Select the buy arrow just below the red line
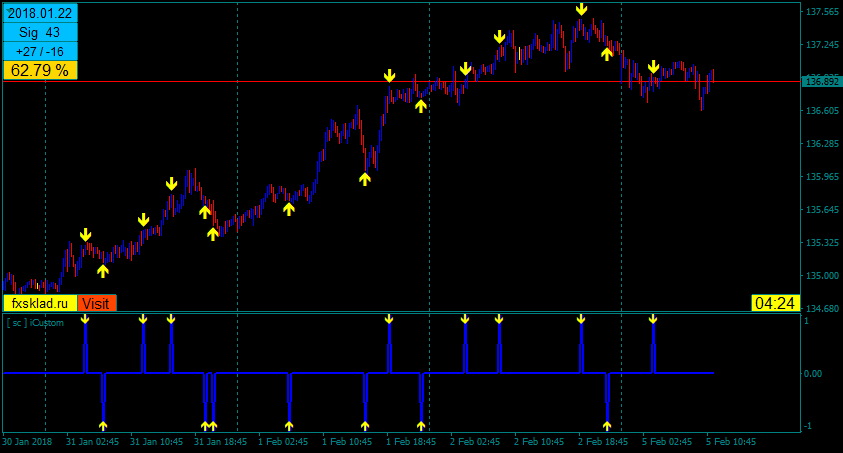The height and width of the screenshot is (453, 843). [x=421, y=106]
